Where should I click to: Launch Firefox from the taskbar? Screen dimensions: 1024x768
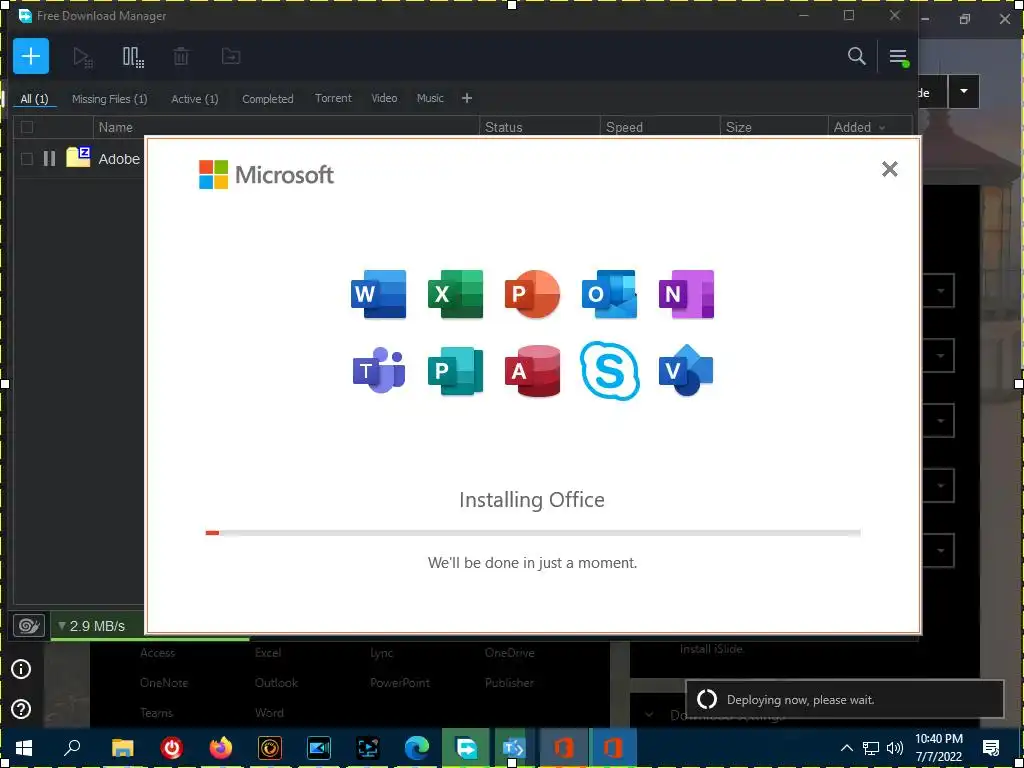click(x=221, y=748)
